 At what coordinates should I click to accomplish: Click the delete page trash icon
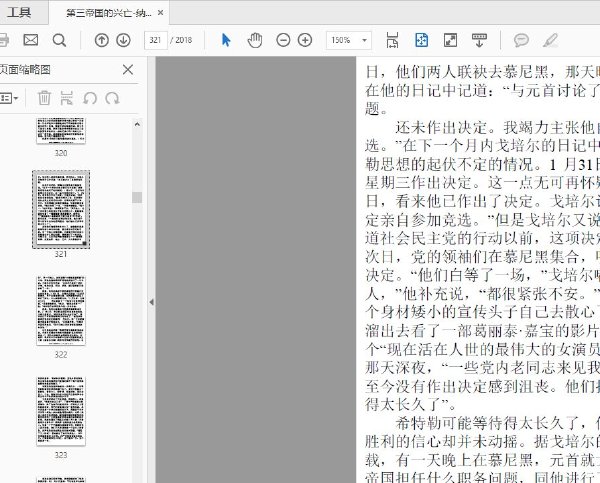click(44, 98)
